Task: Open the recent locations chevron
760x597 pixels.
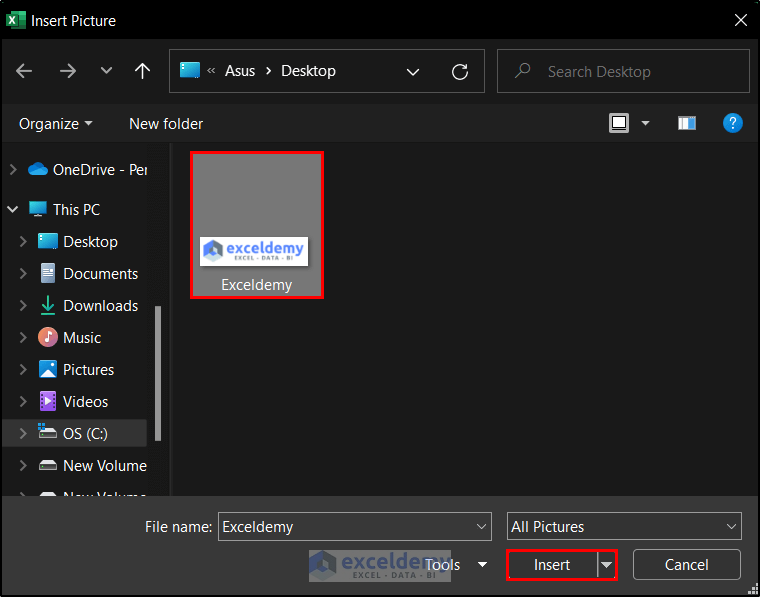Action: click(106, 71)
